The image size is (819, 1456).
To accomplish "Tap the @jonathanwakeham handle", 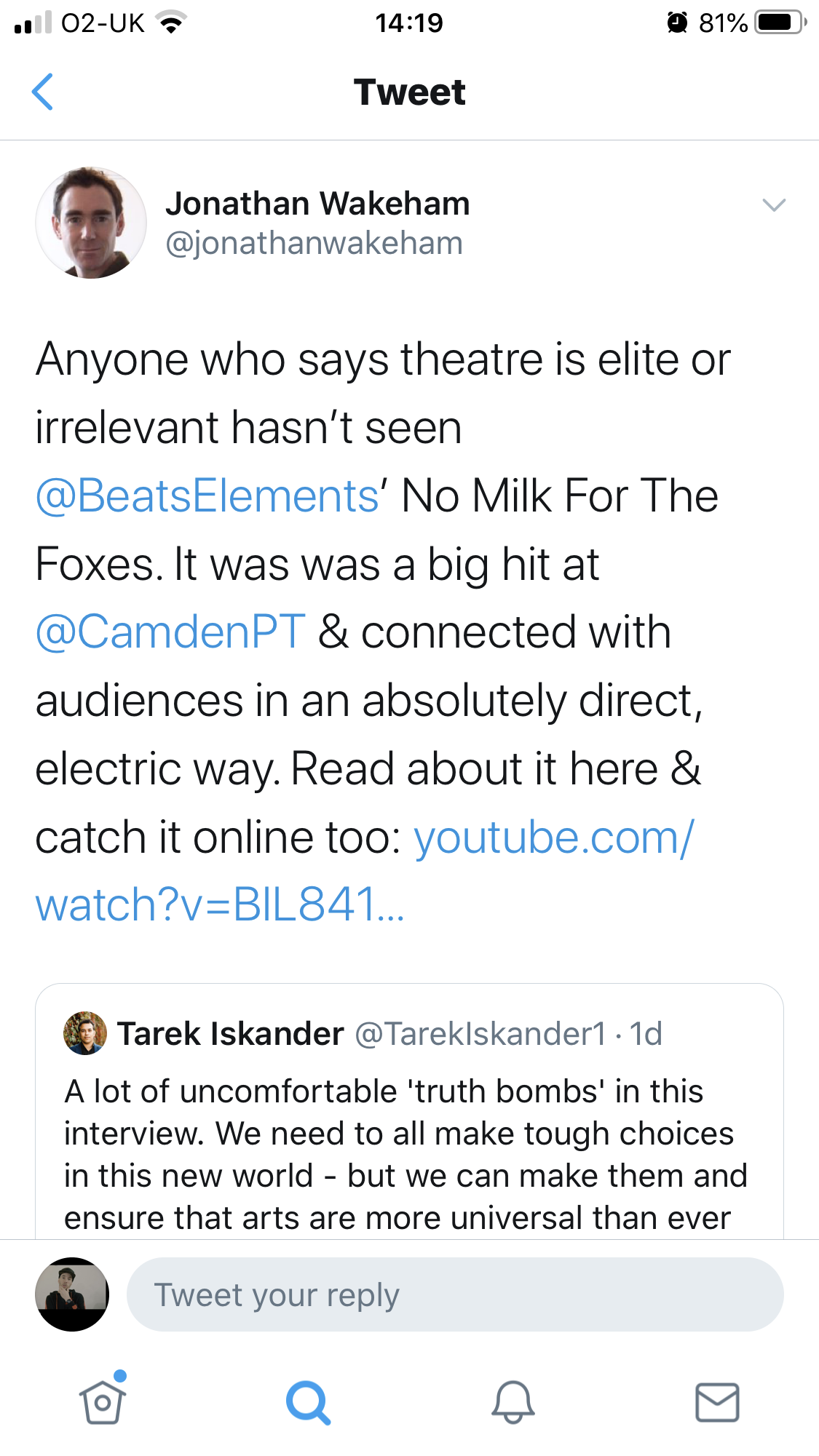I will point(314,243).
